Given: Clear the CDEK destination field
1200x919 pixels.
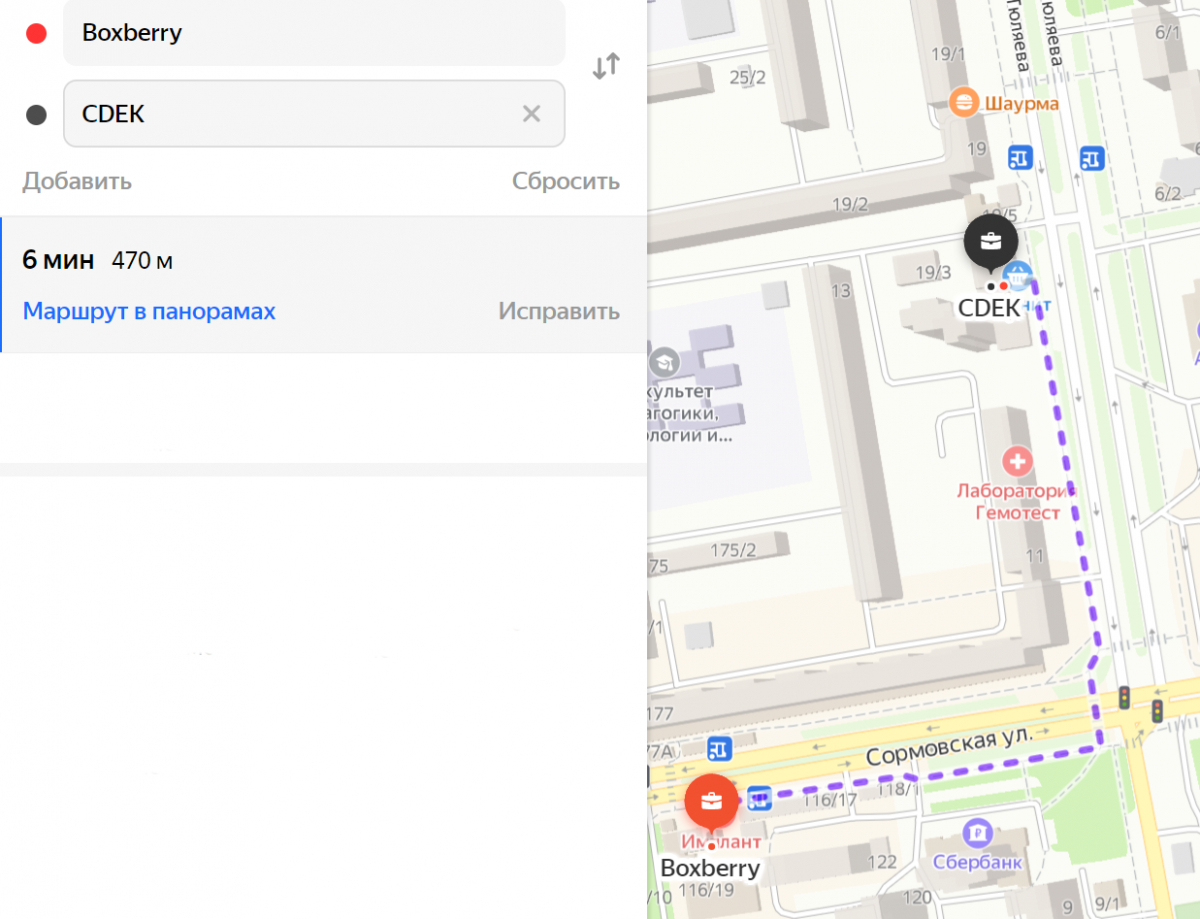Looking at the screenshot, I should pos(532,114).
